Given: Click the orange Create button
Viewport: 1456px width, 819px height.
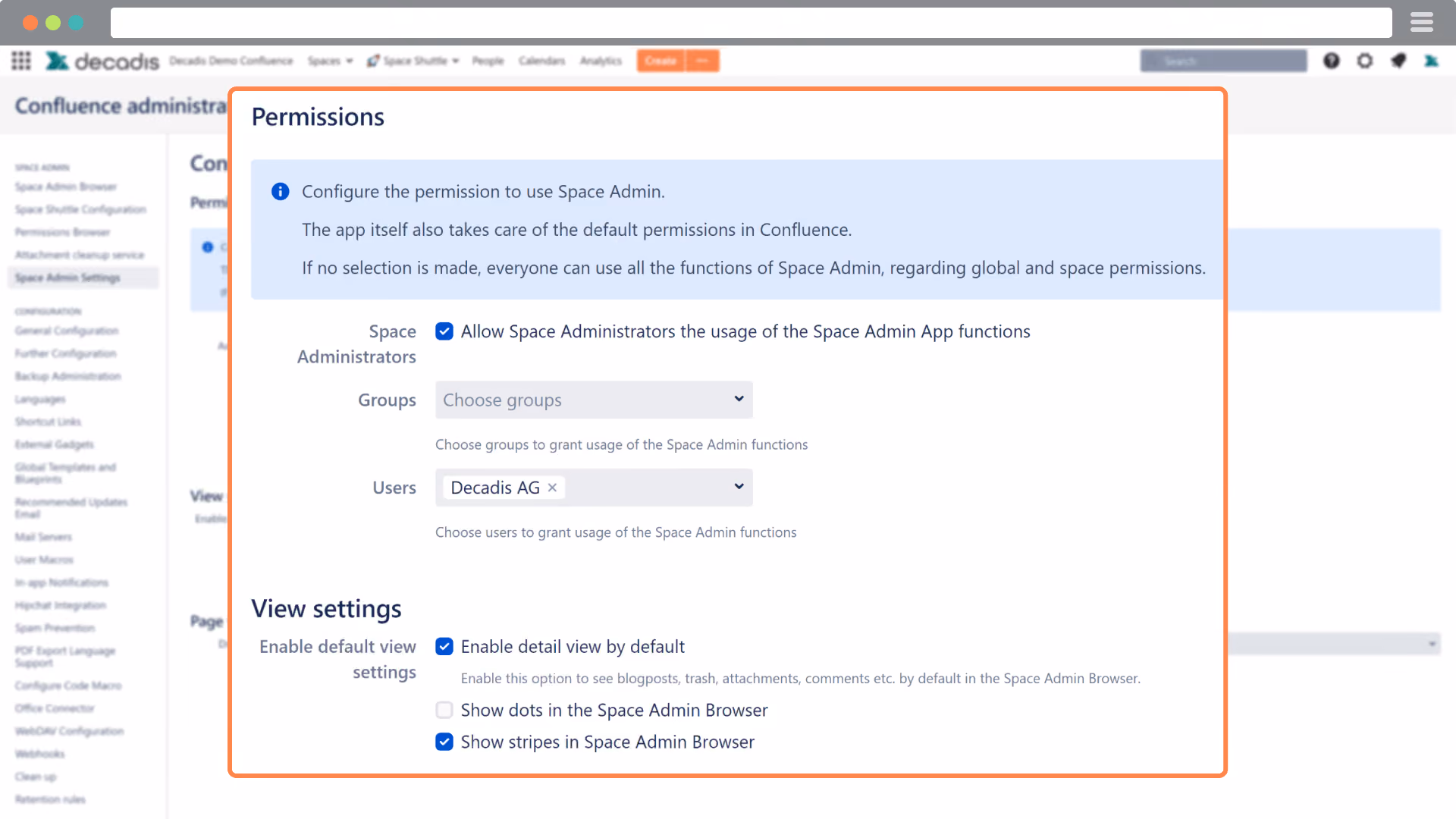Looking at the screenshot, I should 661,61.
